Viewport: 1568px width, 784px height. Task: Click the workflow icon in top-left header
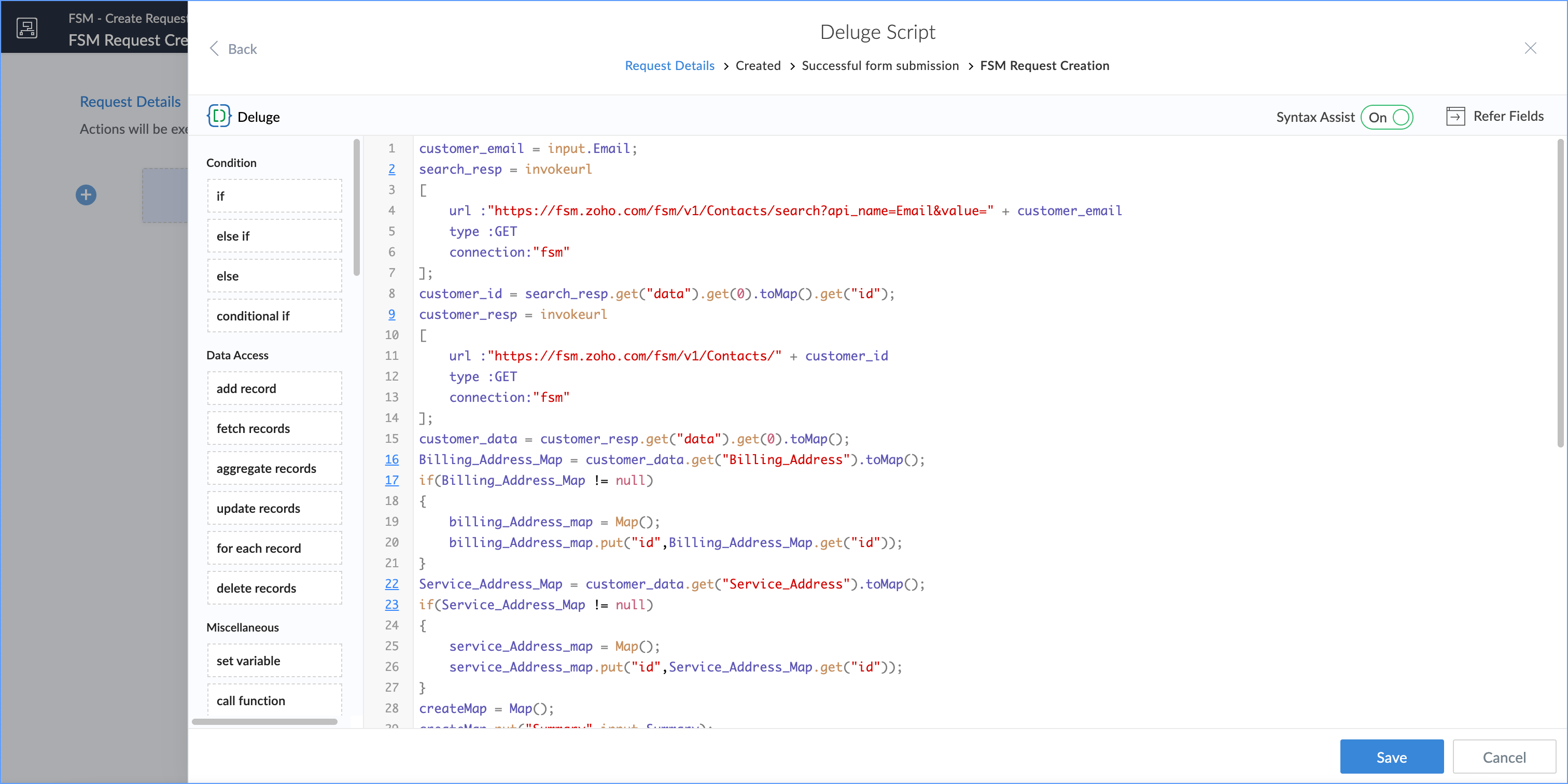[x=27, y=27]
